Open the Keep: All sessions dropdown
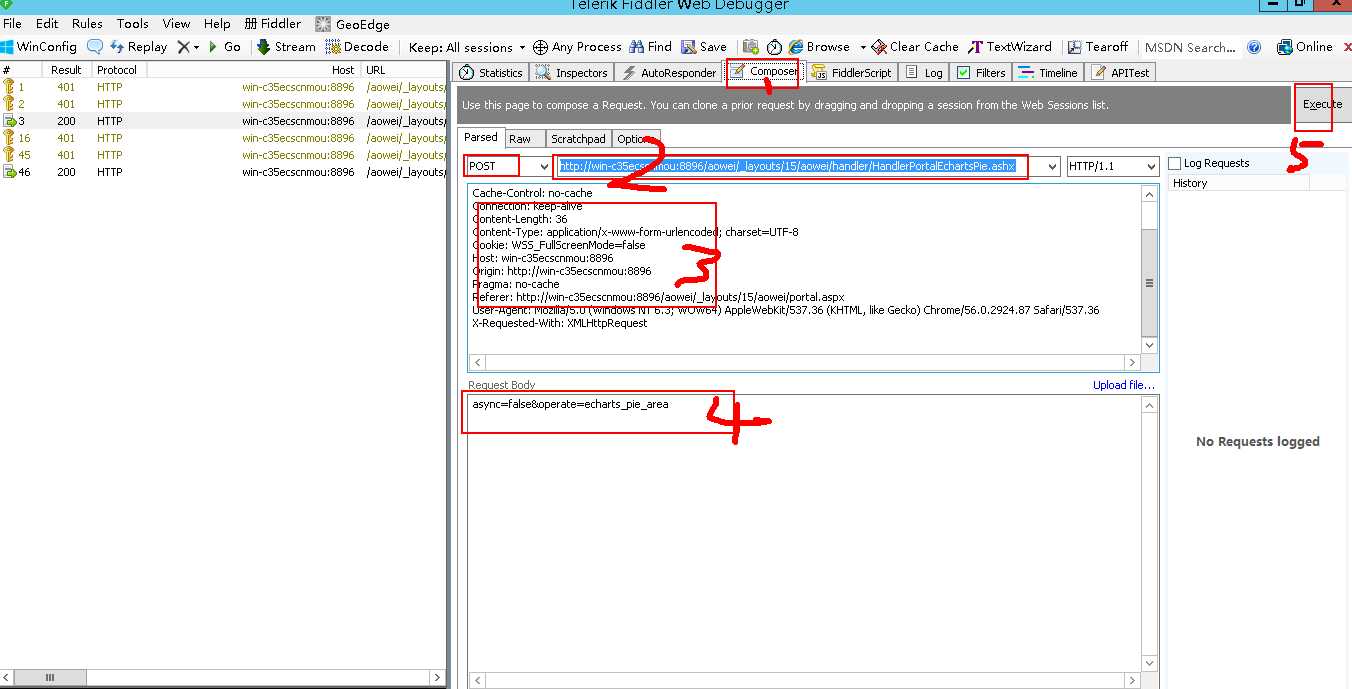The width and height of the screenshot is (1352, 689). 467,47
